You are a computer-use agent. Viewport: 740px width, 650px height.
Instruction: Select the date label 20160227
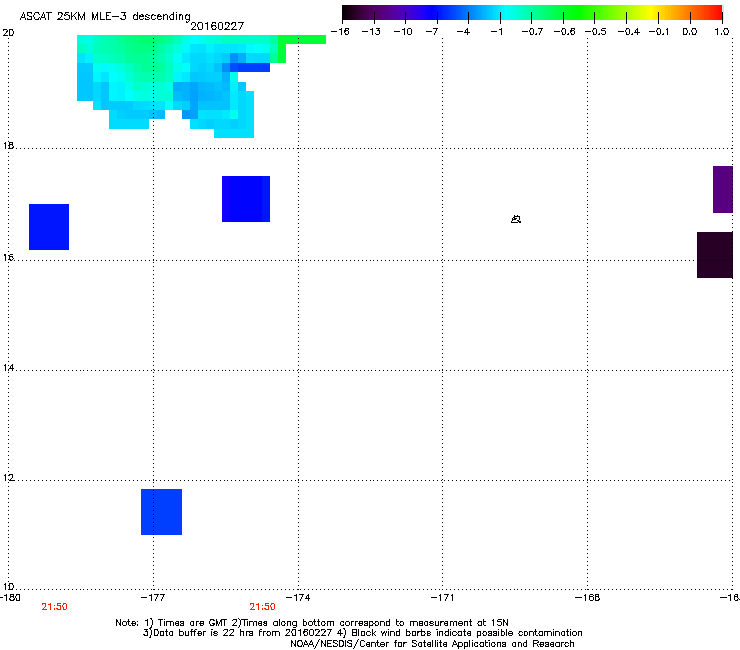[x=217, y=26]
